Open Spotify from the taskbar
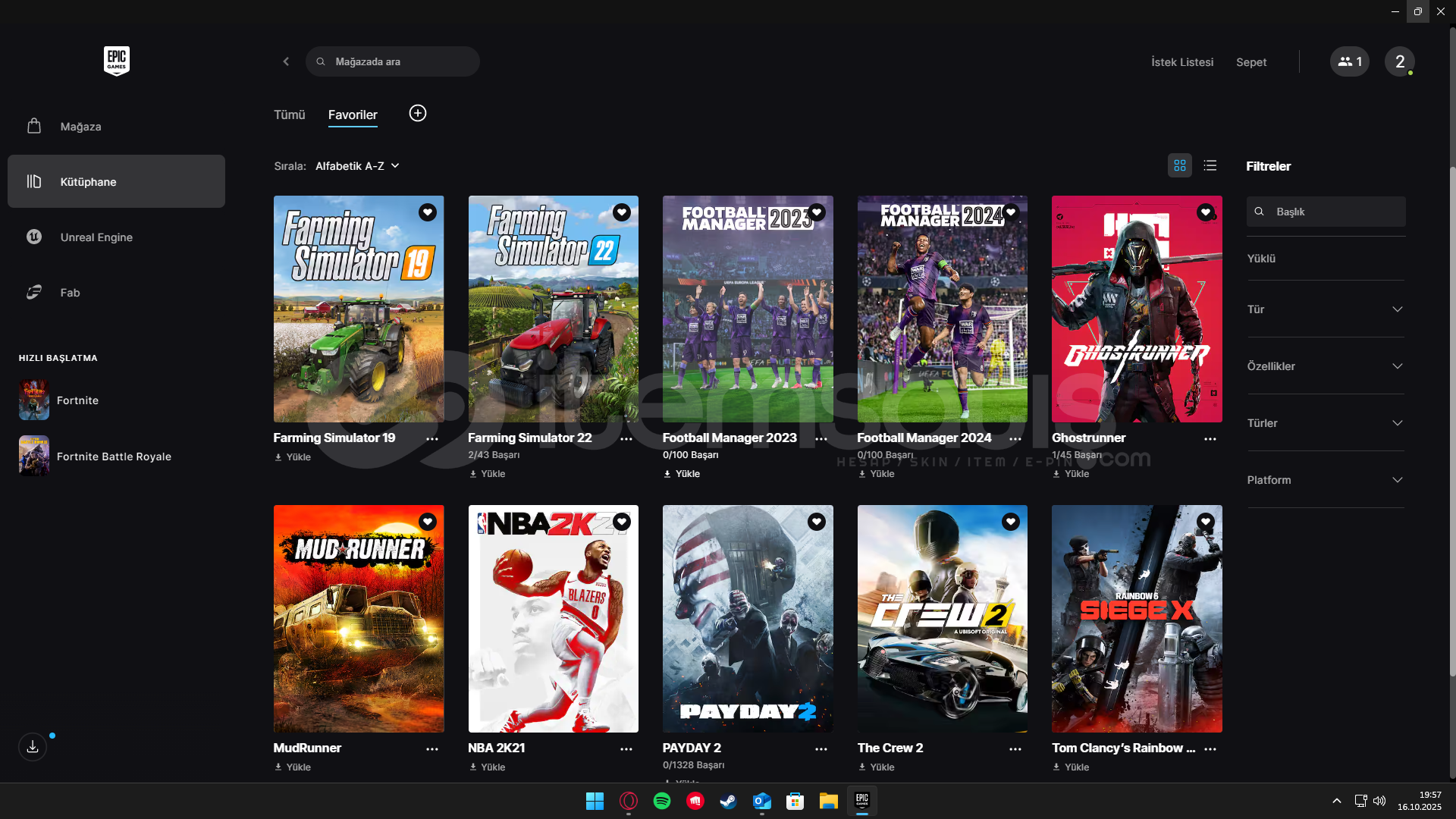 pos(661,801)
